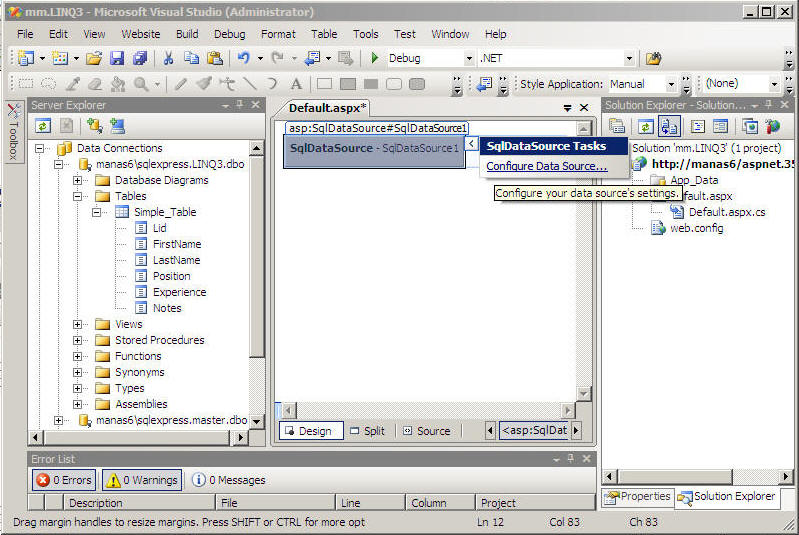This screenshot has height=535, width=799.
Task: Expand the Stored Procedures folder
Action: click(77, 340)
